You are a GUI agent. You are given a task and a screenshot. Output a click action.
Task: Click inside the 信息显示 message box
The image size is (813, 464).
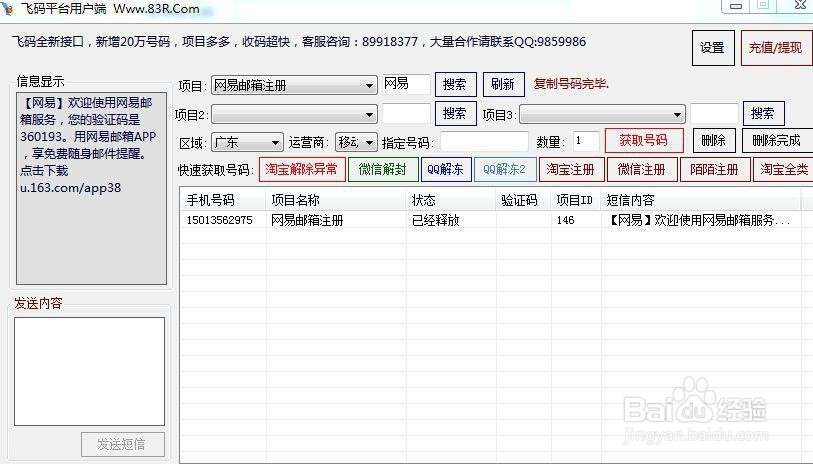[x=91, y=189]
